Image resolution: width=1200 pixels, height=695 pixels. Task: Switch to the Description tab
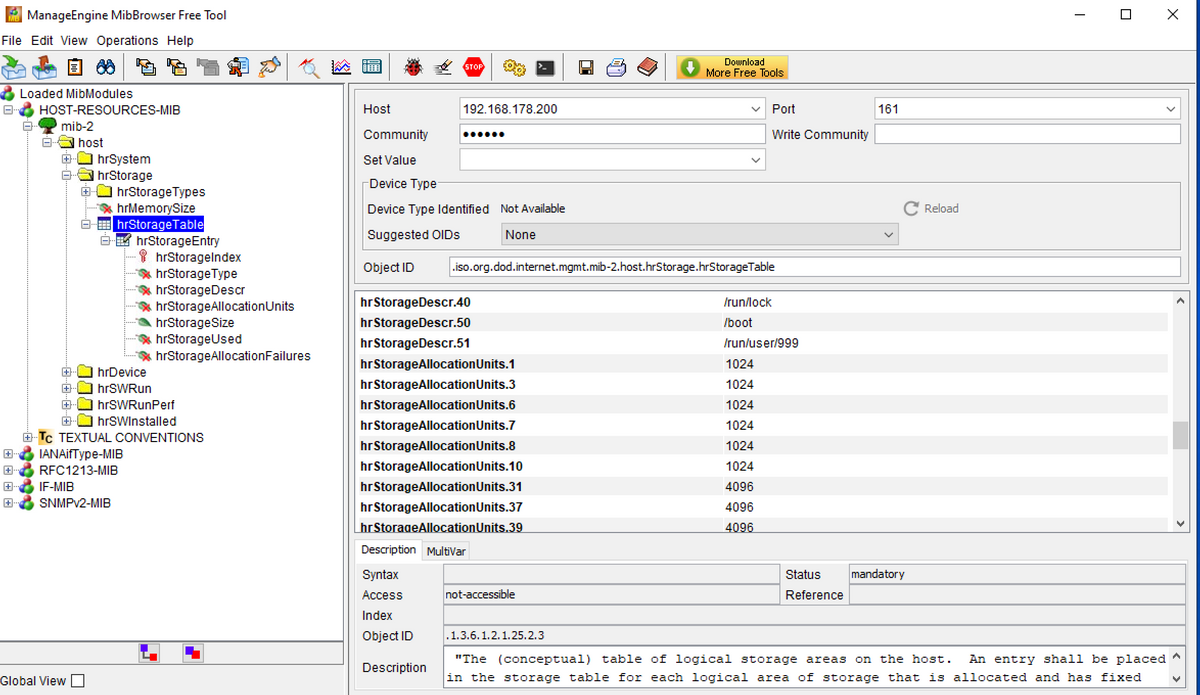click(x=388, y=550)
